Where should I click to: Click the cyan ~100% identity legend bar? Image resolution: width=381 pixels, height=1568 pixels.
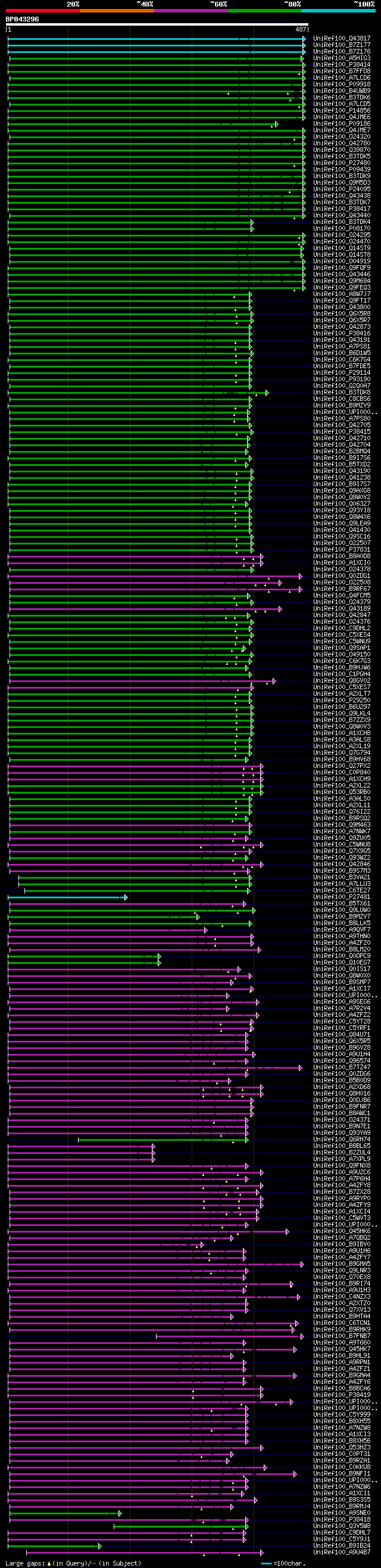pyautogui.click(x=338, y=10)
